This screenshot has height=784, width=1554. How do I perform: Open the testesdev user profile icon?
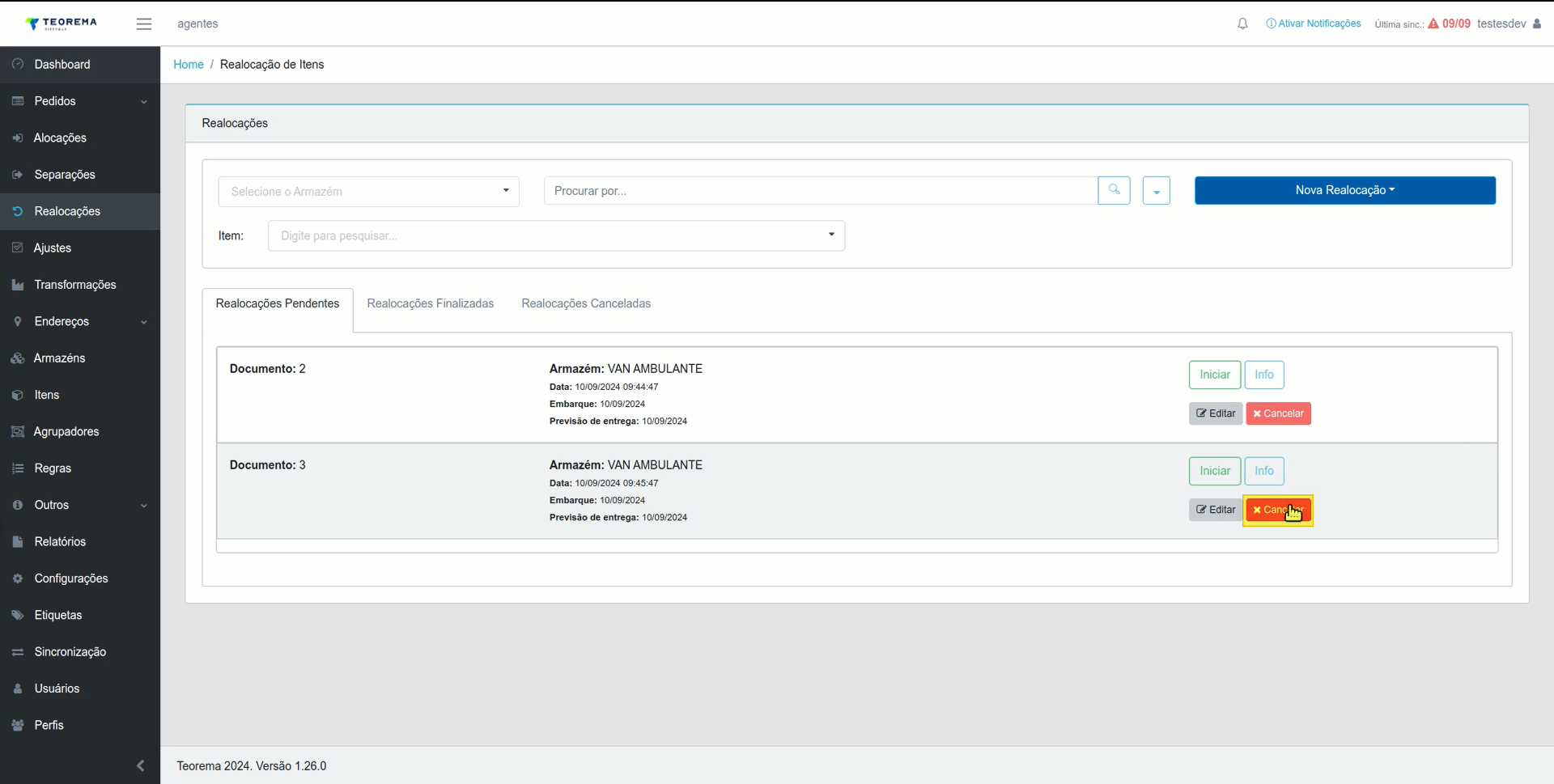point(1537,23)
